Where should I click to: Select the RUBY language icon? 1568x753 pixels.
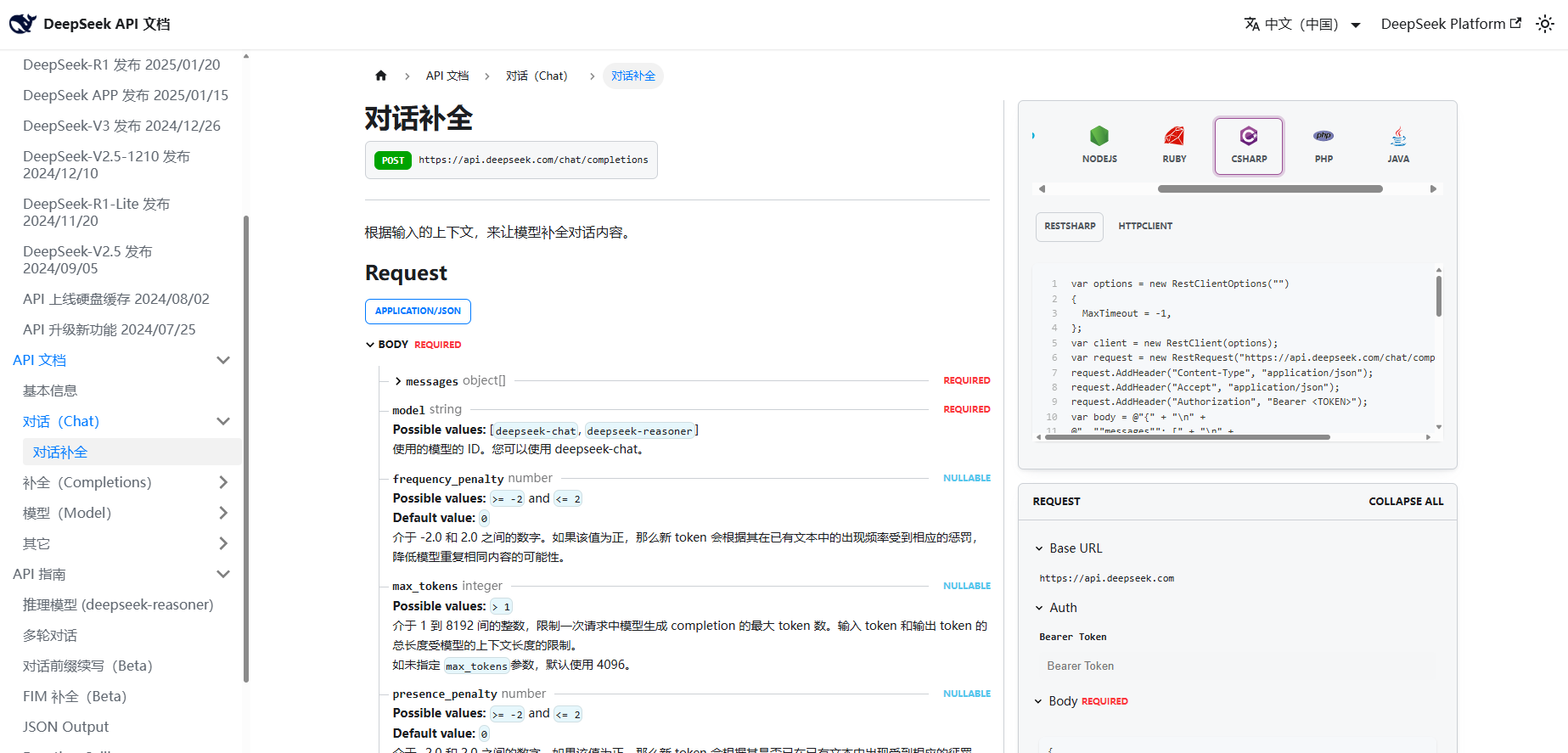click(x=1174, y=145)
